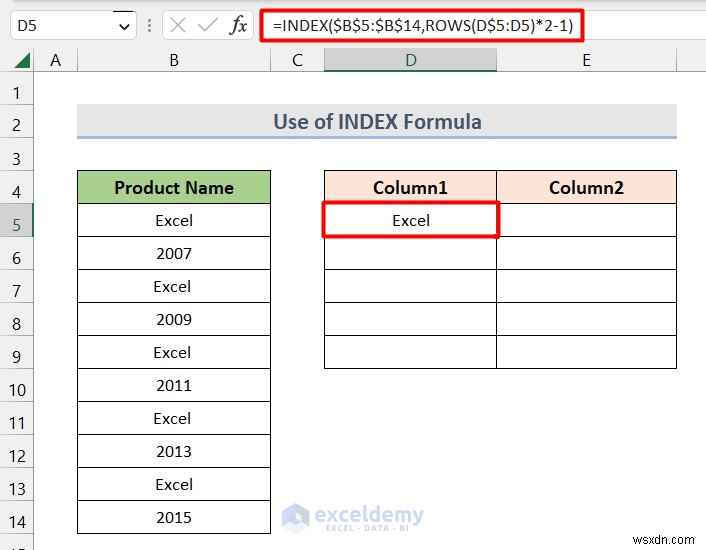
Task: Select column A header
Action: [x=55, y=60]
